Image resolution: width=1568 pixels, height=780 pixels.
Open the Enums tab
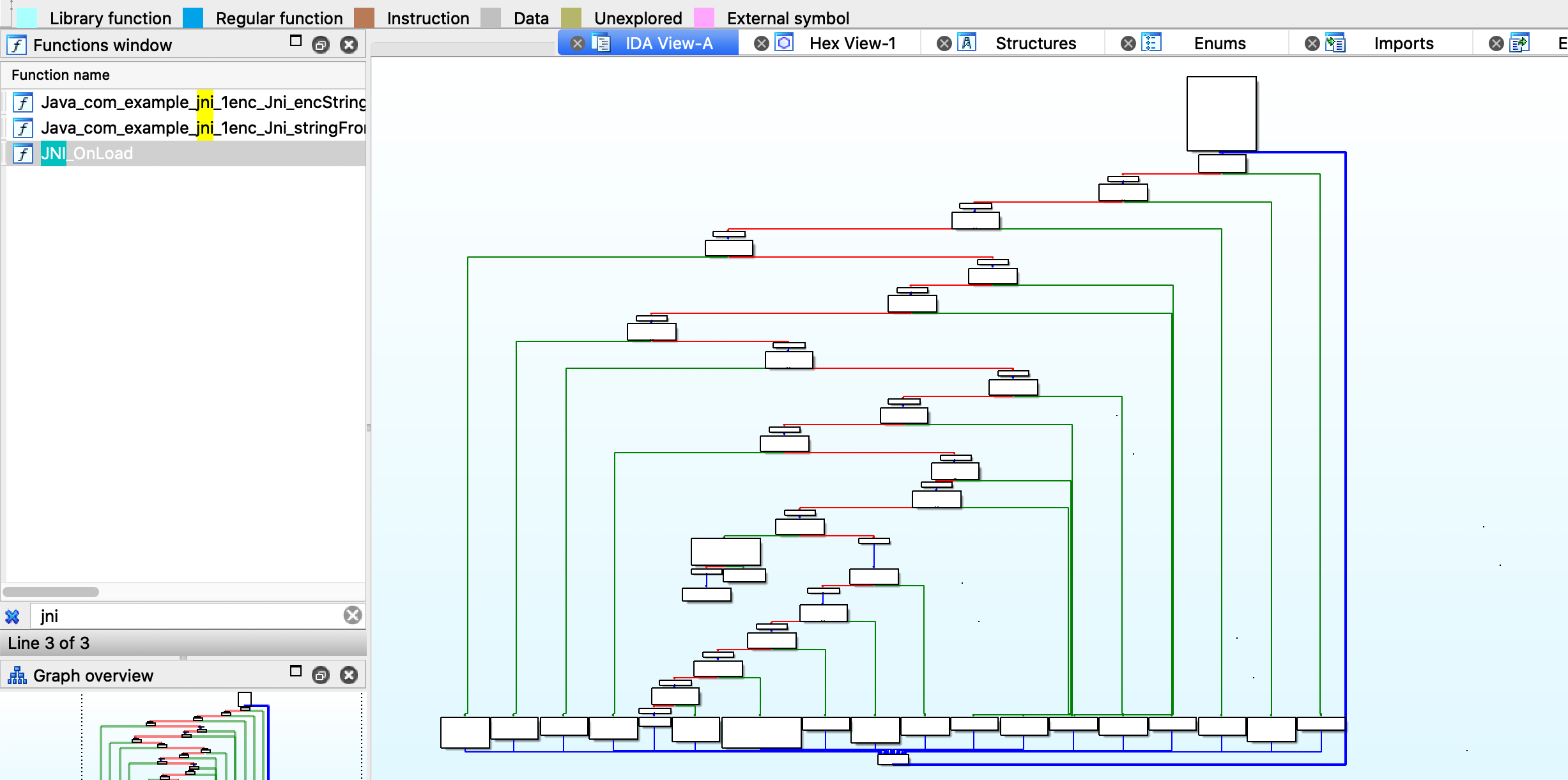point(1219,43)
